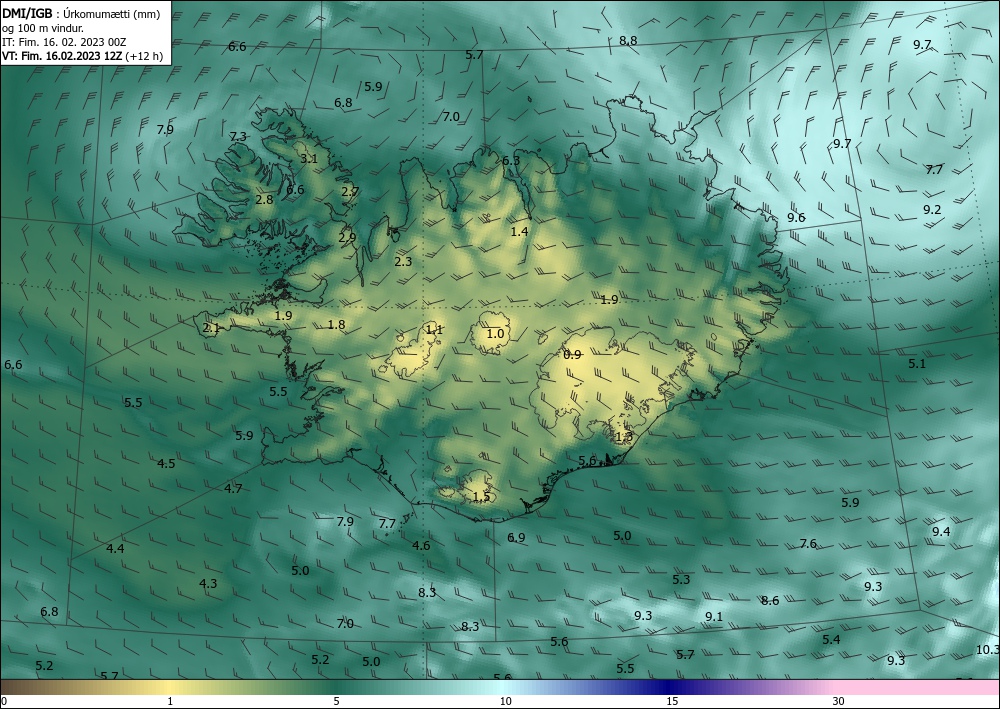Click the 4.4 value label

click(115, 548)
